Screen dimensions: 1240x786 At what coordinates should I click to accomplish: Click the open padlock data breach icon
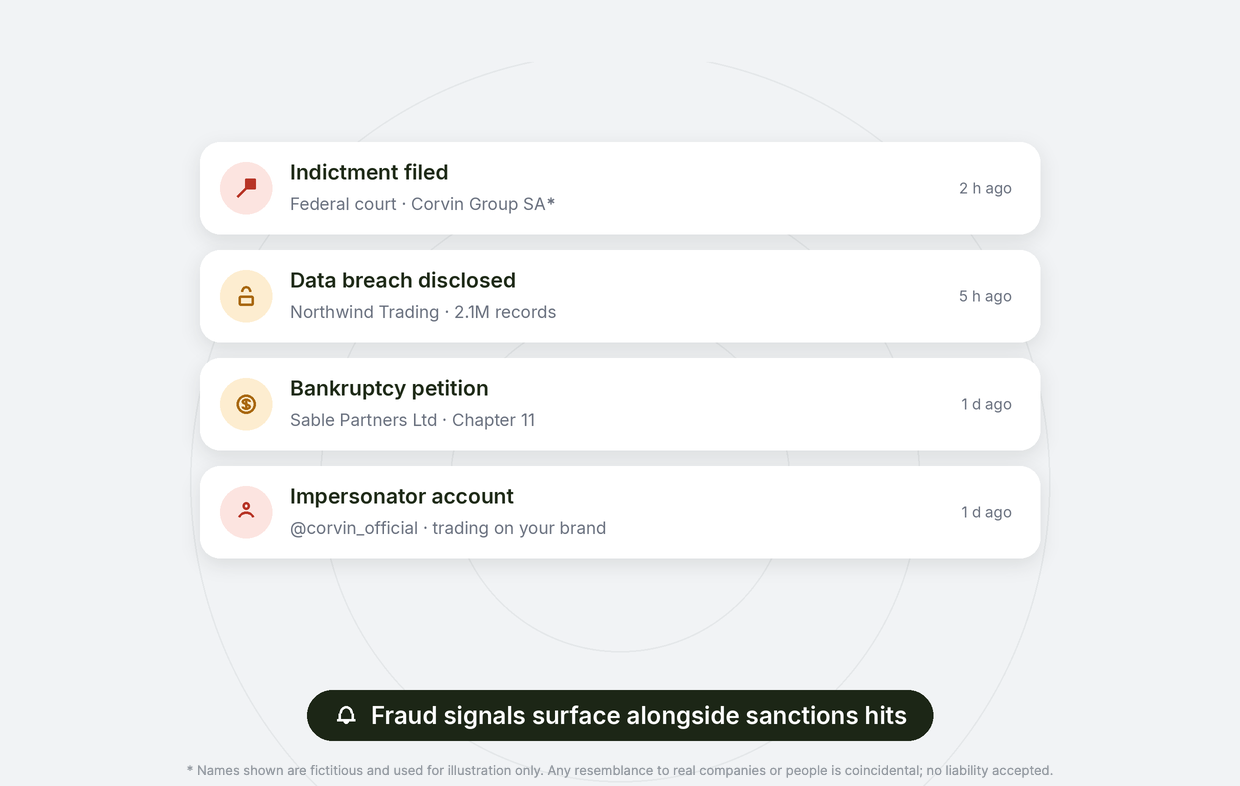click(x=246, y=296)
